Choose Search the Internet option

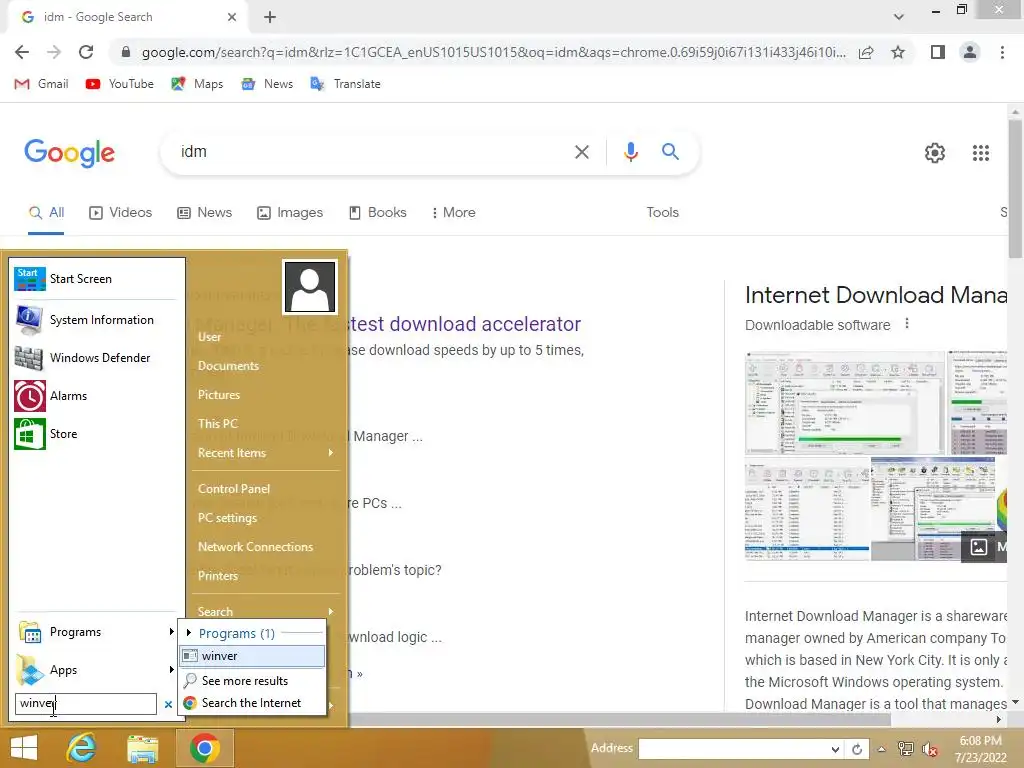click(252, 703)
